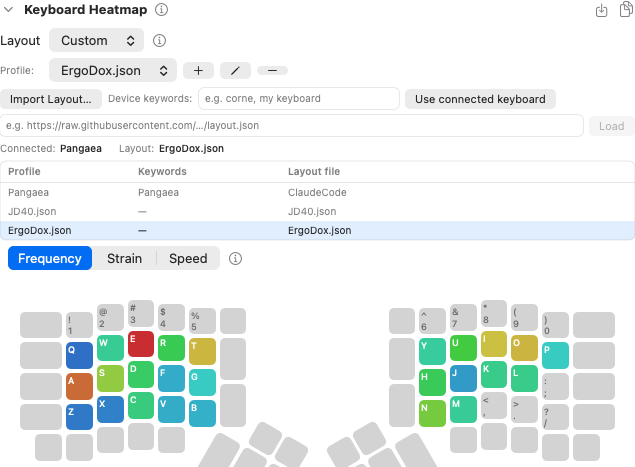Collapse the Keyboard Heatmap section
The width and height of the screenshot is (635, 467).
(9, 9)
